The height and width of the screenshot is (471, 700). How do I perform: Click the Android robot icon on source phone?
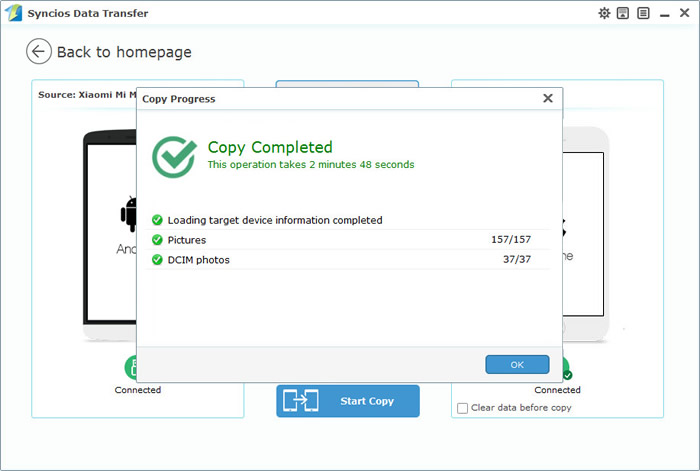(x=129, y=214)
